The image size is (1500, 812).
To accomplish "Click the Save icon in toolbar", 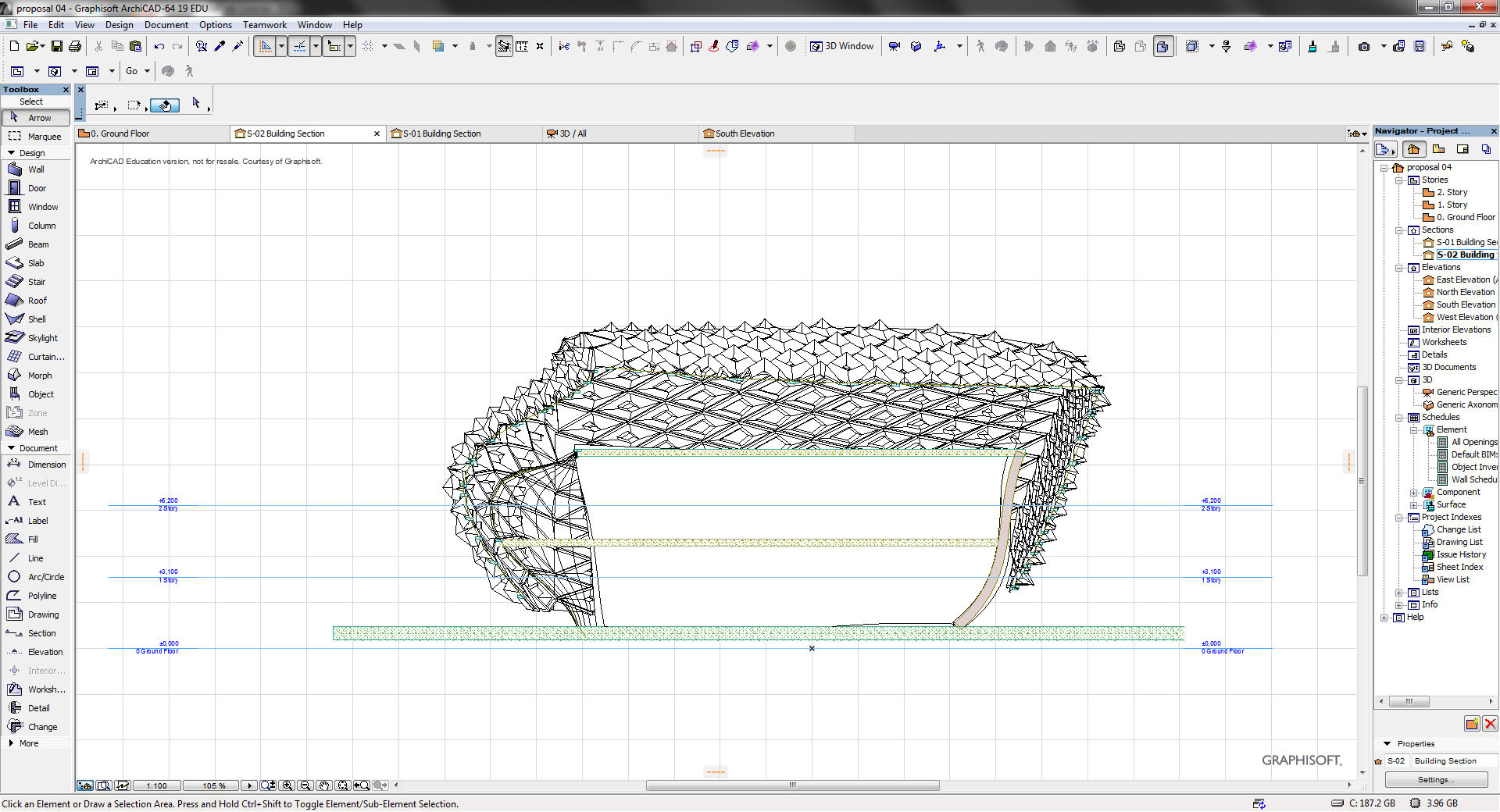I will pyautogui.click(x=56, y=47).
